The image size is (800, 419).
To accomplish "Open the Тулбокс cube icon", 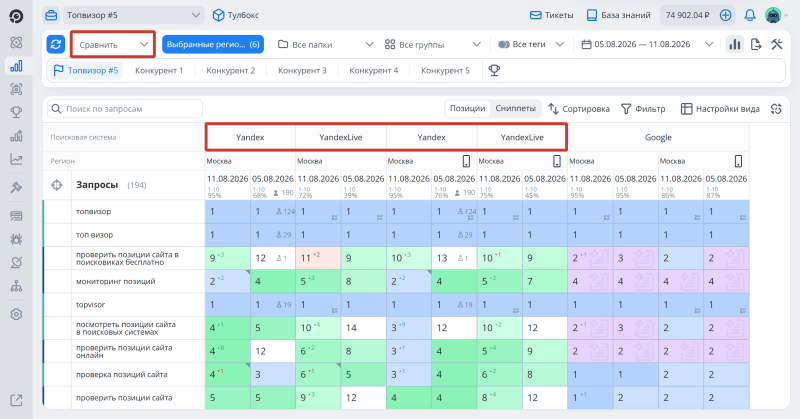I will point(218,15).
